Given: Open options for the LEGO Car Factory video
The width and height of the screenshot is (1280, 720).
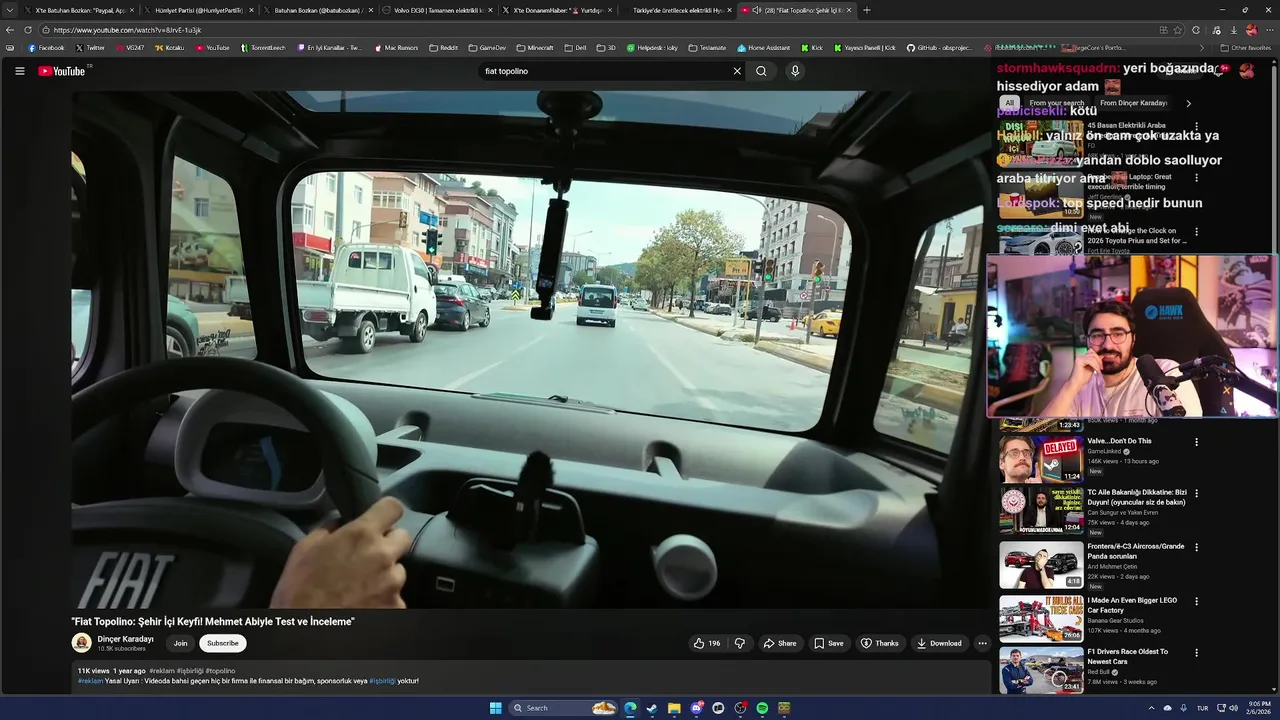Looking at the screenshot, I should pos(1196,601).
